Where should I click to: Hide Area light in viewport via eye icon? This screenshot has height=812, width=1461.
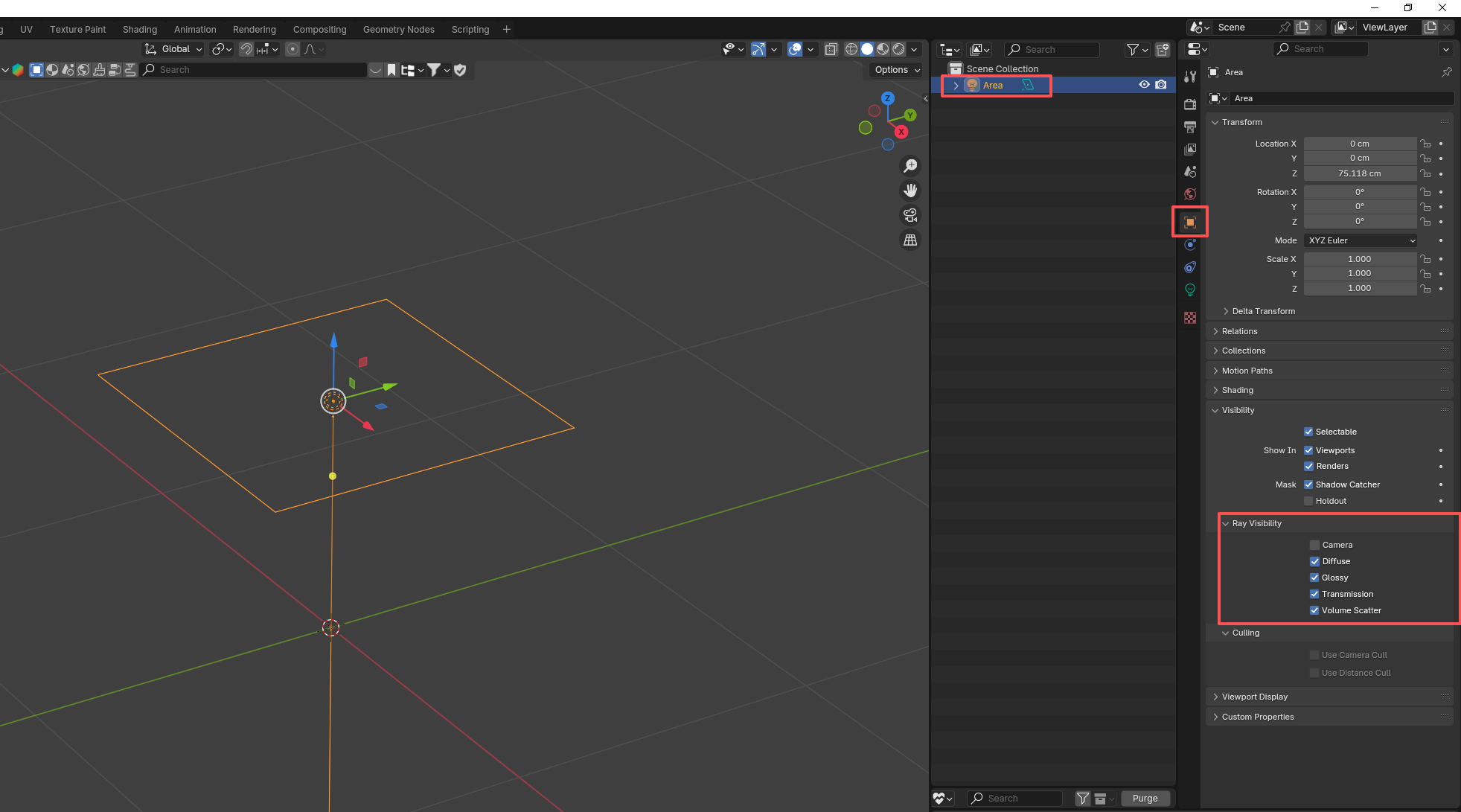(x=1145, y=85)
